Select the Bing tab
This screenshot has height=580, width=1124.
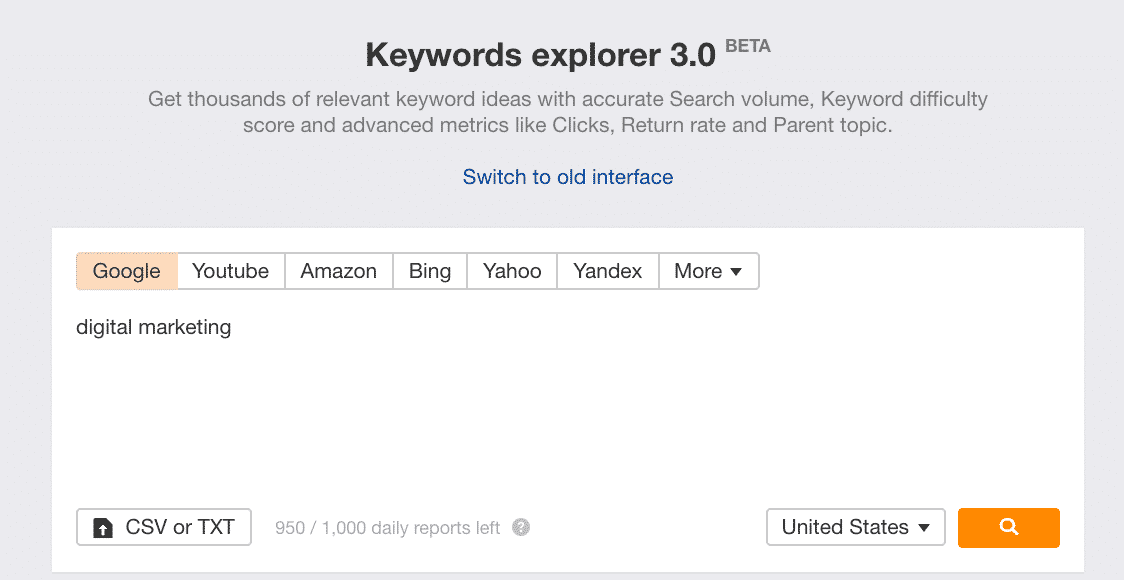click(x=430, y=271)
